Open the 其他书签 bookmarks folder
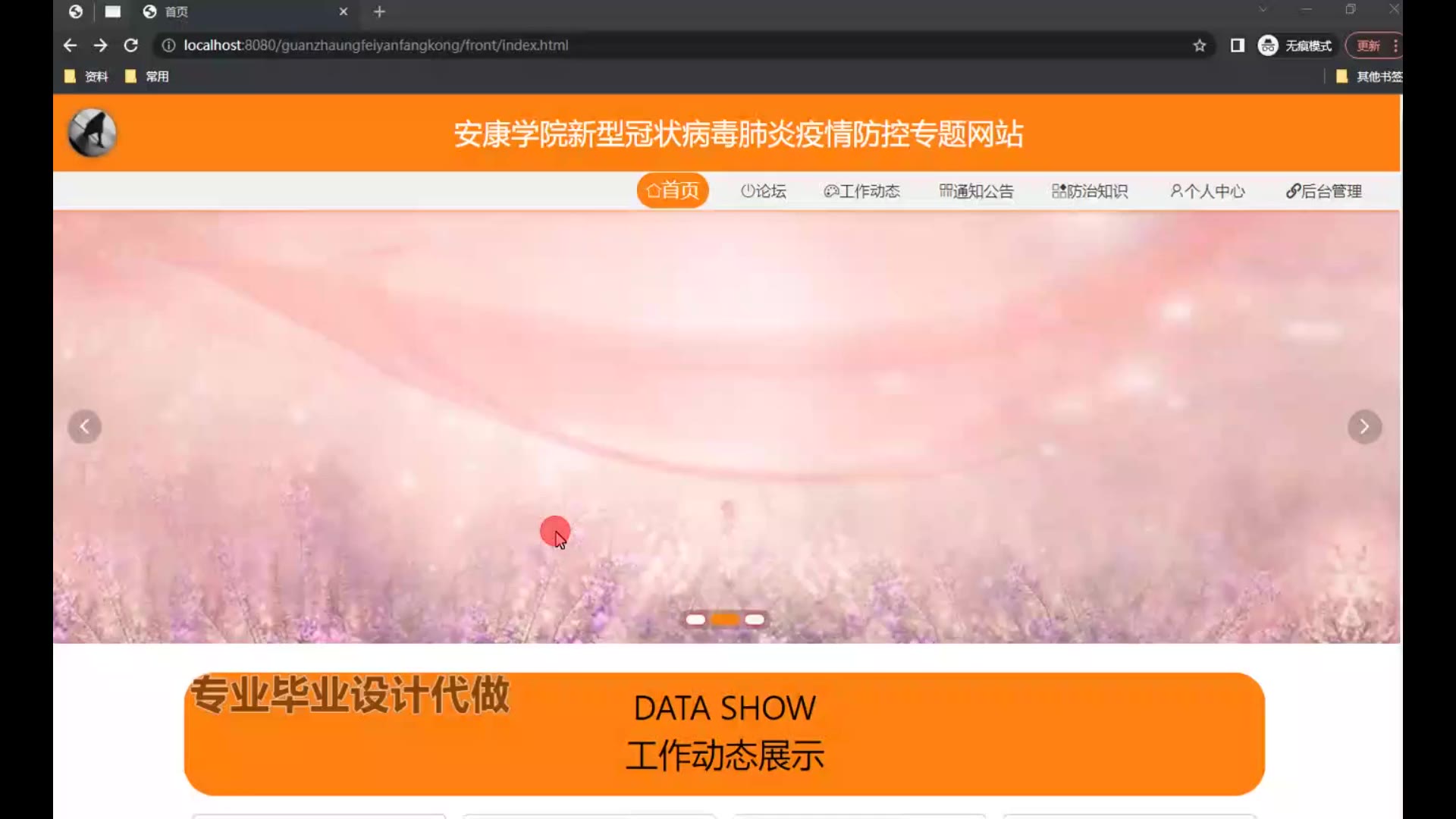This screenshot has width=1456, height=819. (x=1369, y=77)
